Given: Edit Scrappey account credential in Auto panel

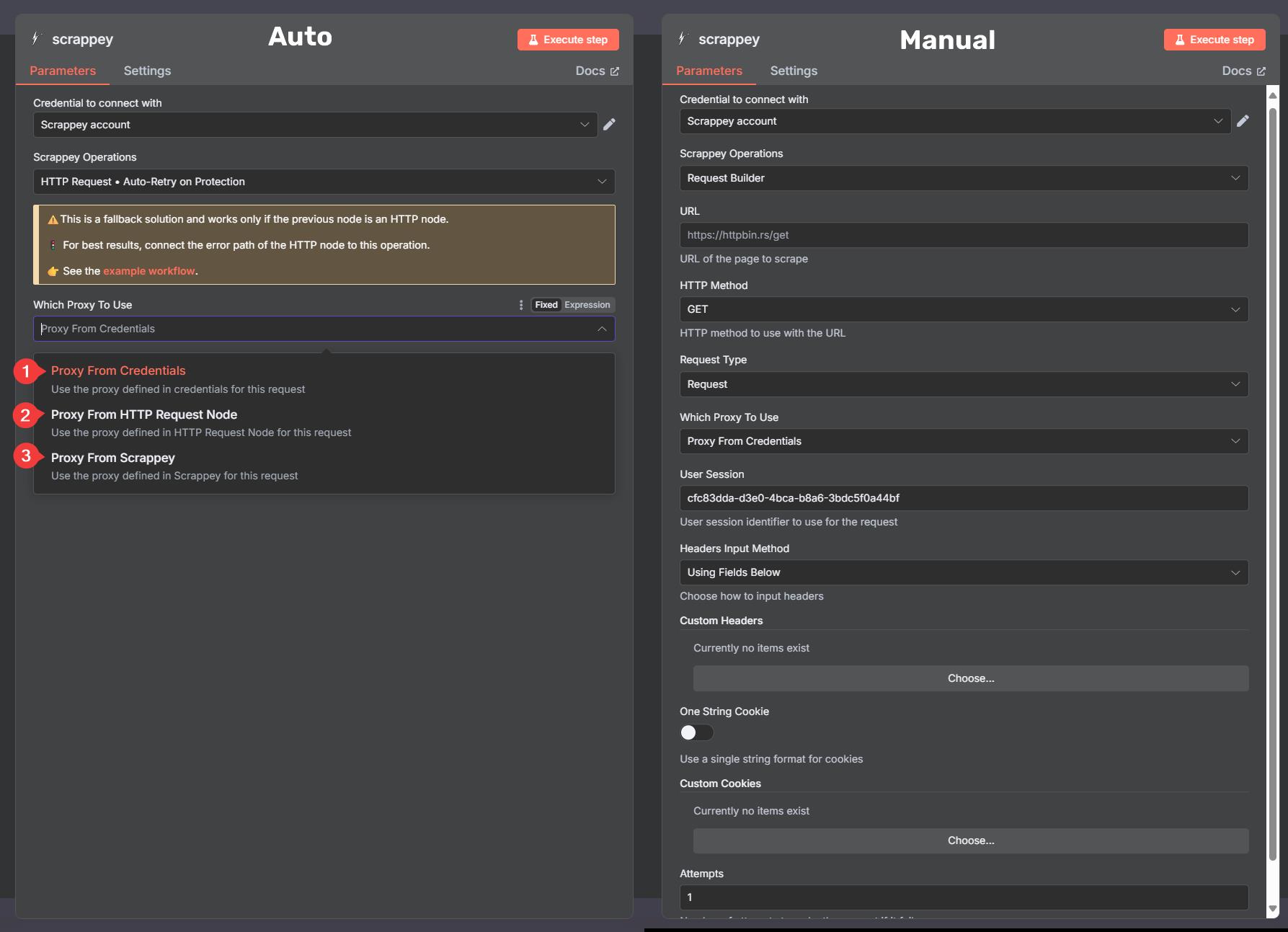Looking at the screenshot, I should coord(609,125).
